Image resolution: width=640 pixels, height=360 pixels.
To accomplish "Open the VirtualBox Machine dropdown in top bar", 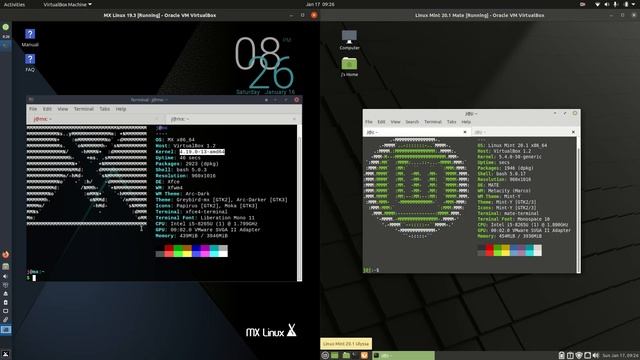I will [67, 4].
